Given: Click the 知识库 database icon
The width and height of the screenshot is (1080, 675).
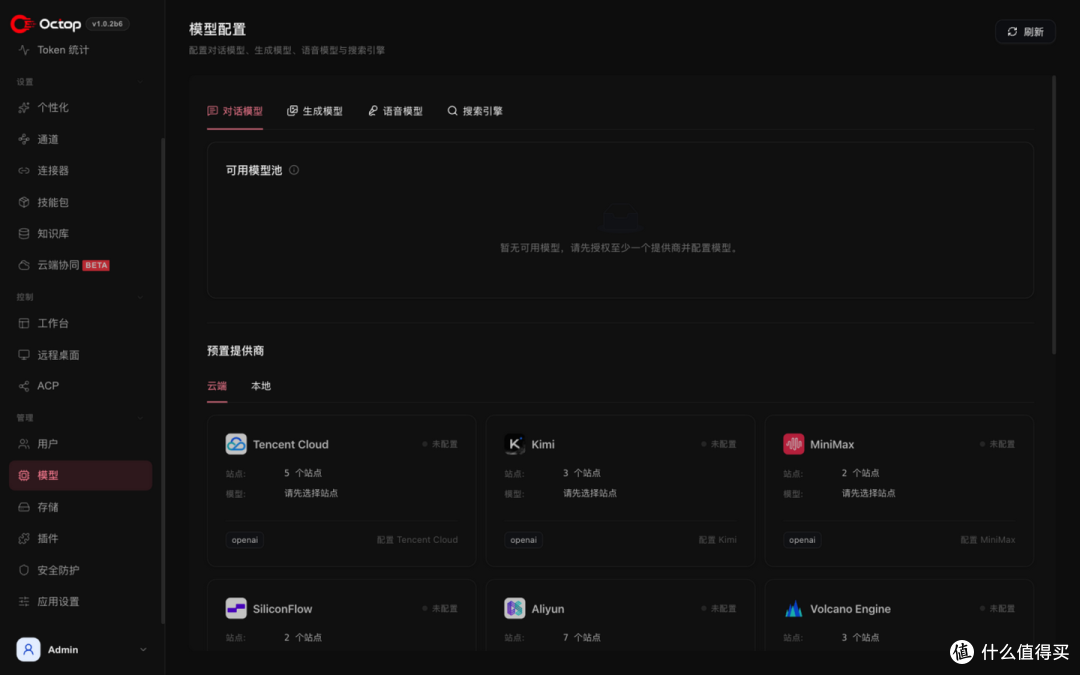Looking at the screenshot, I should pos(24,233).
